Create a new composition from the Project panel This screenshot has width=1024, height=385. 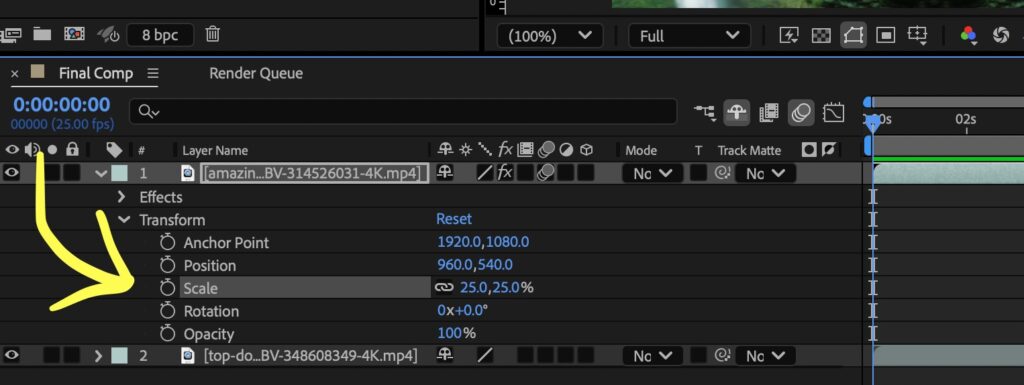coord(74,34)
